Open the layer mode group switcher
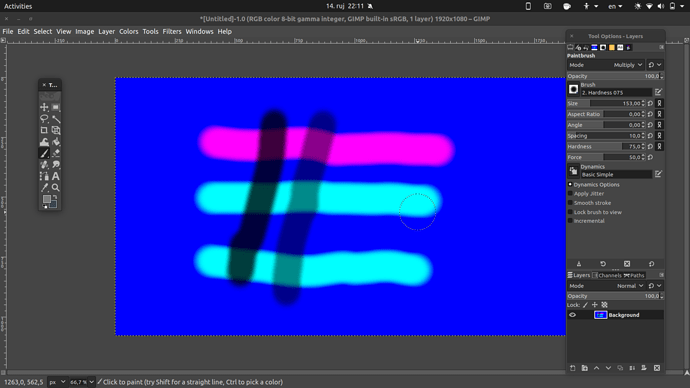The width and height of the screenshot is (690, 388). point(655,286)
